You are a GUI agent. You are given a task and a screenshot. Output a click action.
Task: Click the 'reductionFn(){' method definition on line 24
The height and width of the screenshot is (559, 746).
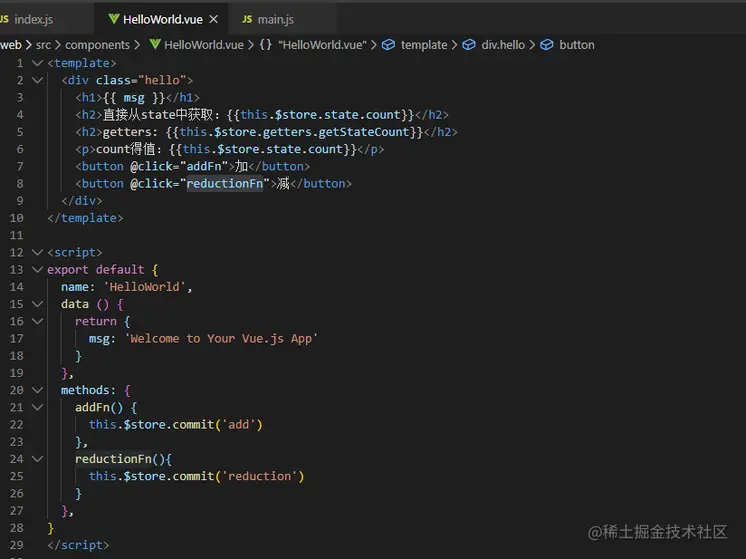(x=123, y=459)
